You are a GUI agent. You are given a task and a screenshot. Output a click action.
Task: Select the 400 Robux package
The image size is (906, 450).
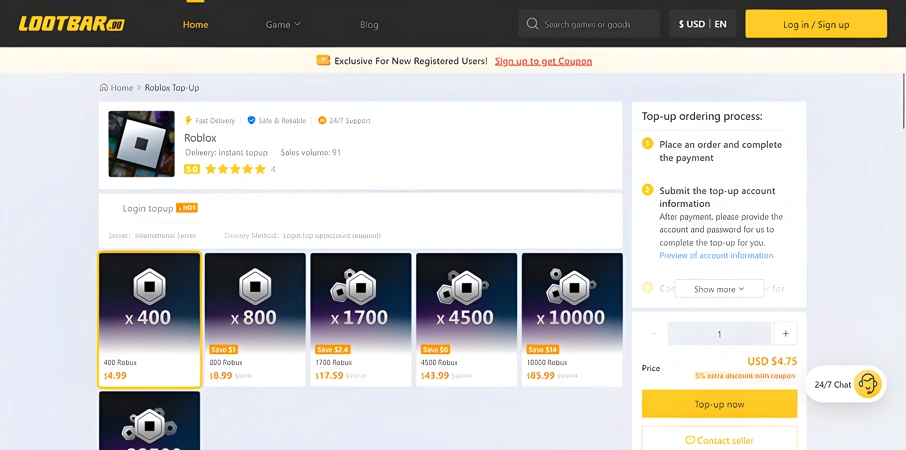pyautogui.click(x=150, y=319)
